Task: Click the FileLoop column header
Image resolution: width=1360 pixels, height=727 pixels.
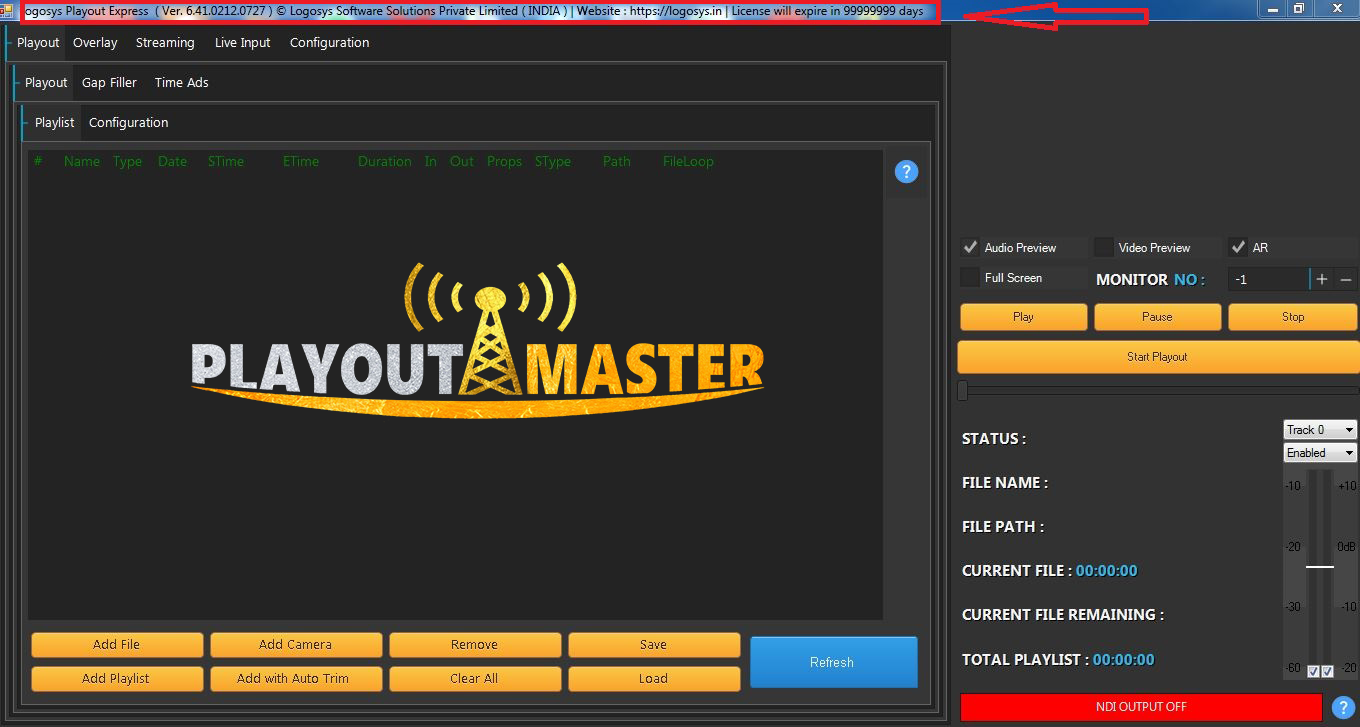Action: click(688, 162)
